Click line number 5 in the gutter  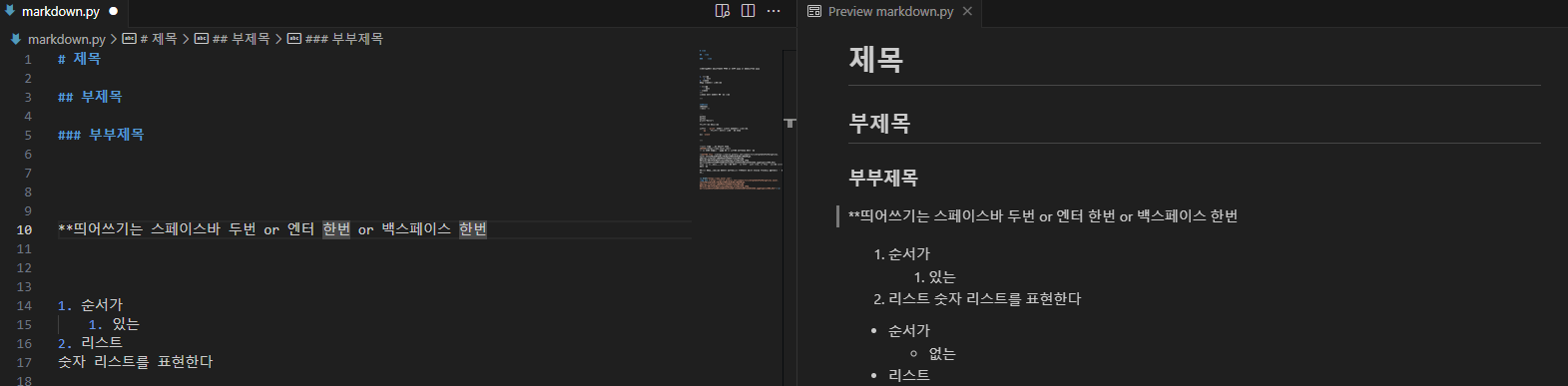(28, 135)
